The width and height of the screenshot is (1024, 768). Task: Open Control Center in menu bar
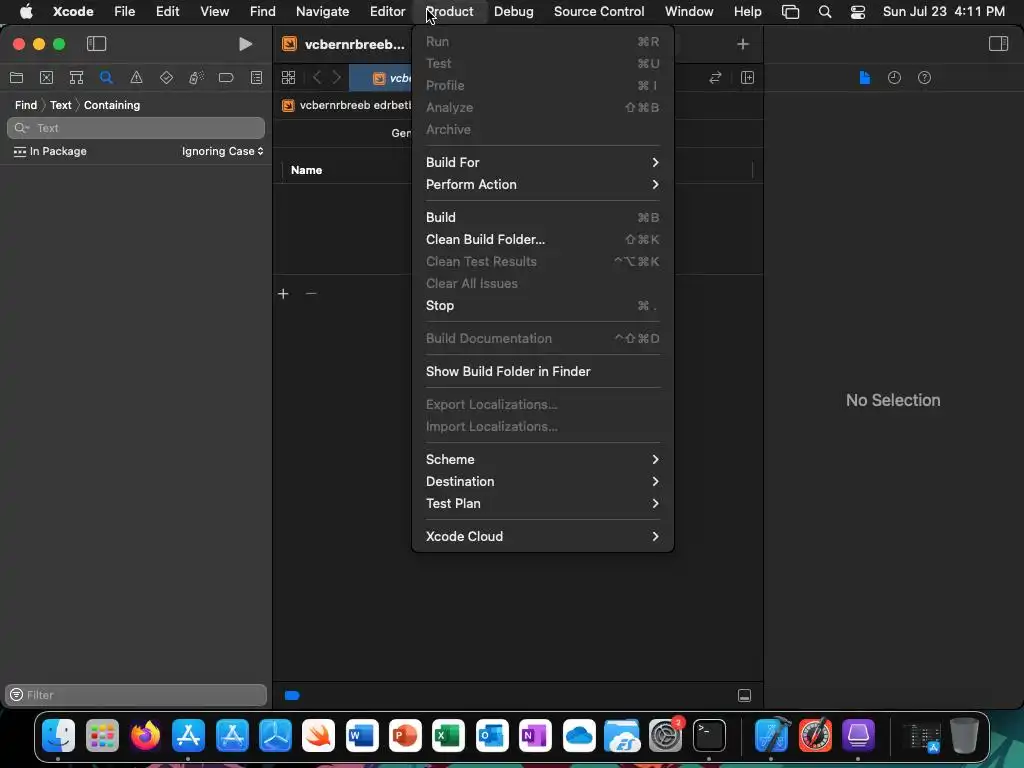857,12
